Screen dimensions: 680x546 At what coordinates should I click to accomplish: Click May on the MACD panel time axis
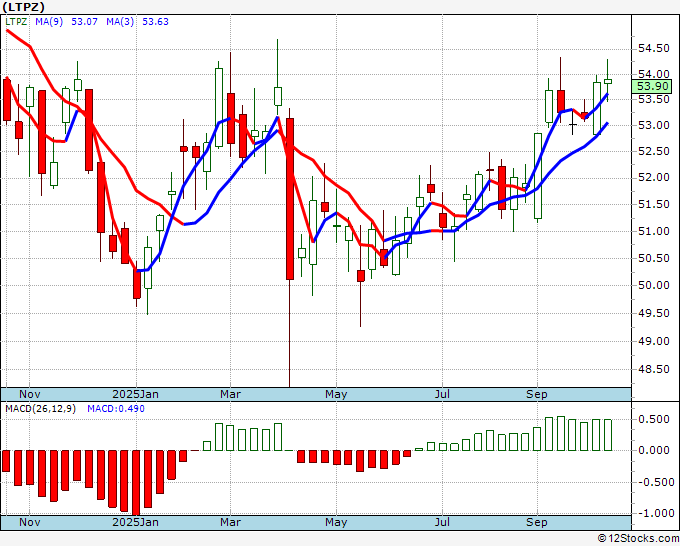(336, 522)
